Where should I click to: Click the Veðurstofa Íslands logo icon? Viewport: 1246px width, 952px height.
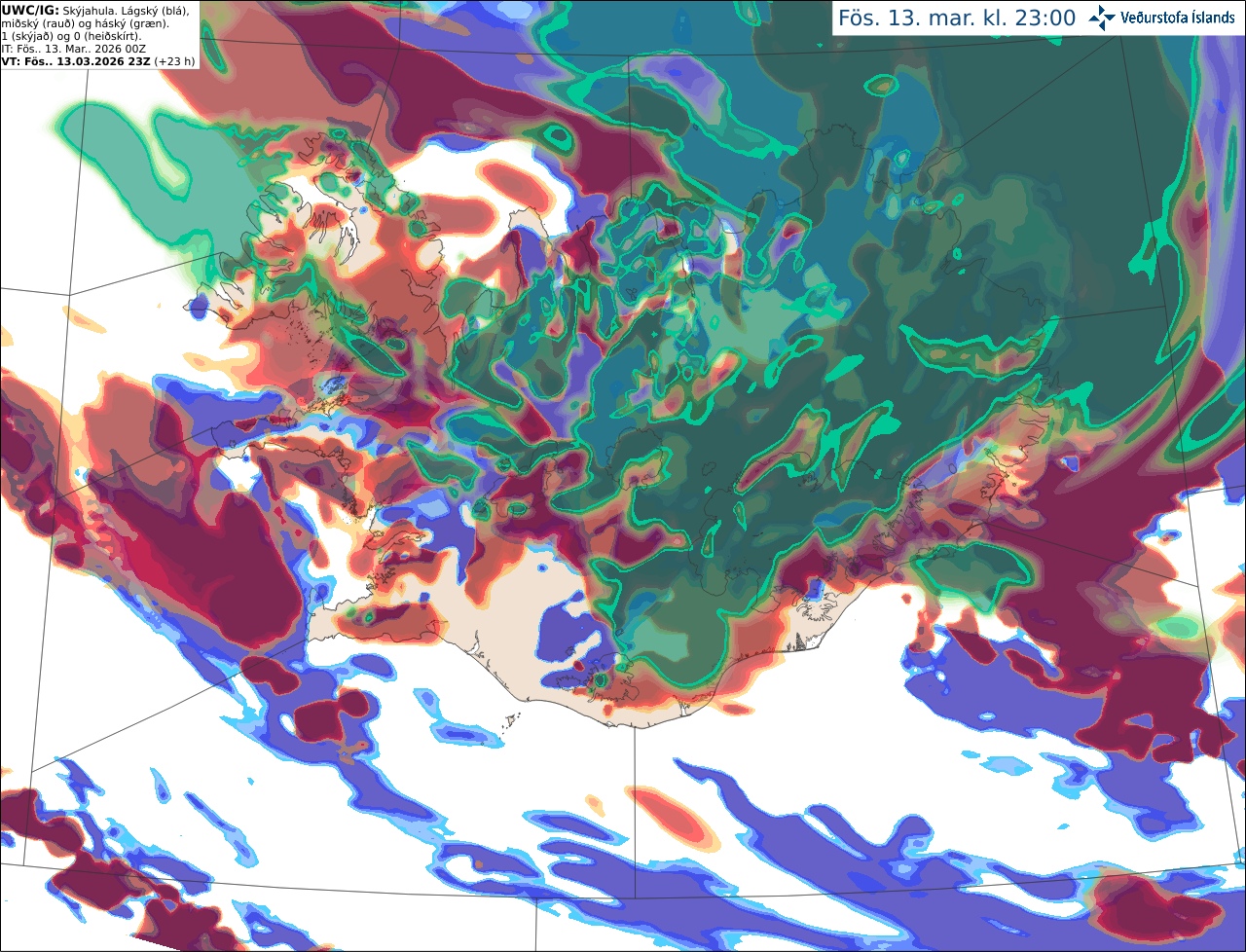1102,18
